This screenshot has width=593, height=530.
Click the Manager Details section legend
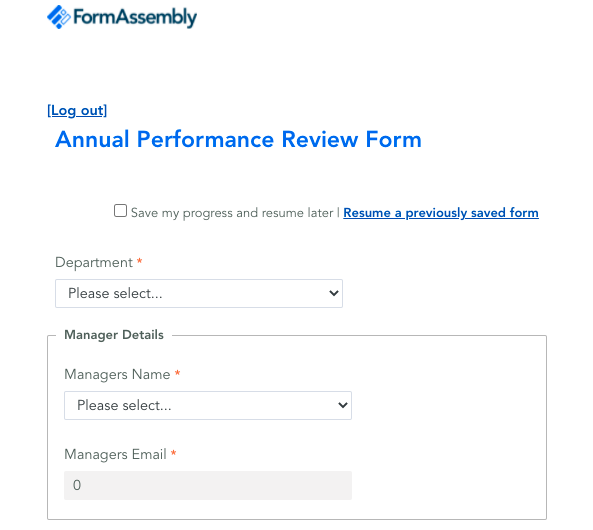point(114,335)
